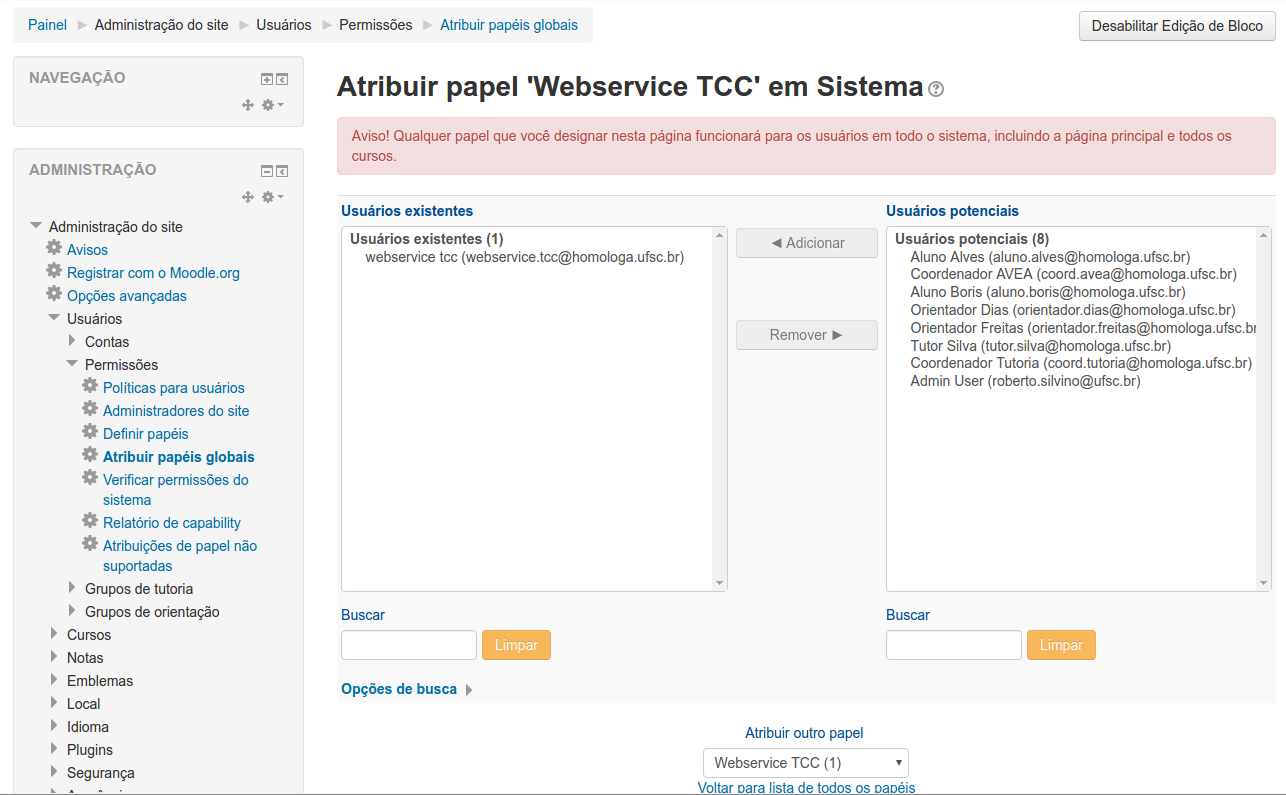Open Administradores do site link

click(x=176, y=411)
